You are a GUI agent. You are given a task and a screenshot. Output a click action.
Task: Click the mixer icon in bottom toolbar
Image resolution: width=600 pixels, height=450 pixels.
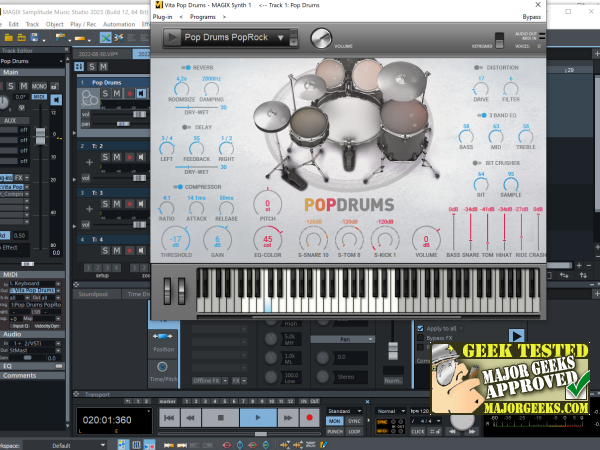tap(136, 445)
